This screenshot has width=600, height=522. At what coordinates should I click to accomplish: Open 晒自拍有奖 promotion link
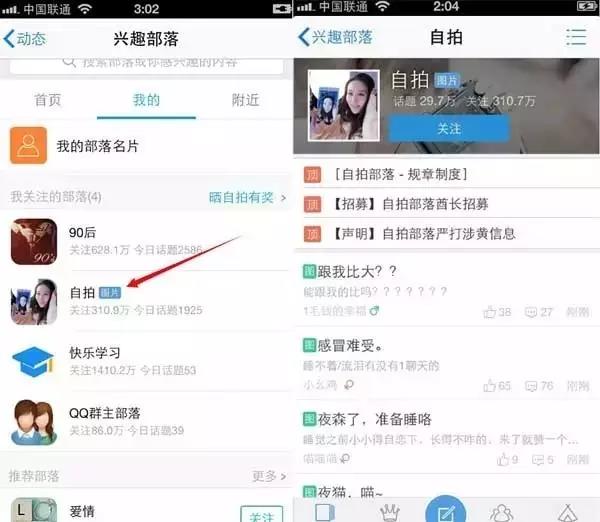(246, 197)
